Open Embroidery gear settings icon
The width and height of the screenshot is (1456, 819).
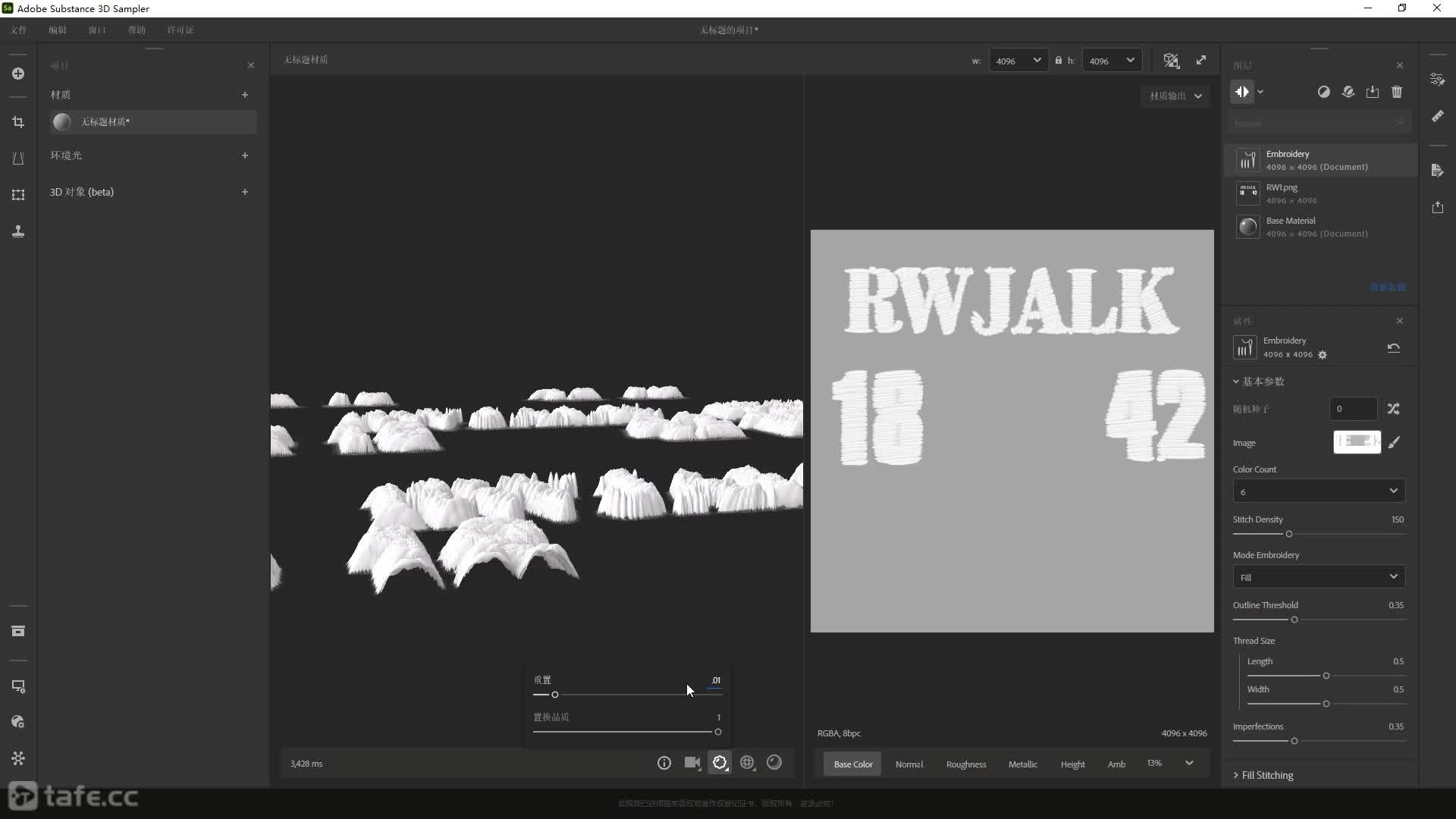click(1323, 355)
